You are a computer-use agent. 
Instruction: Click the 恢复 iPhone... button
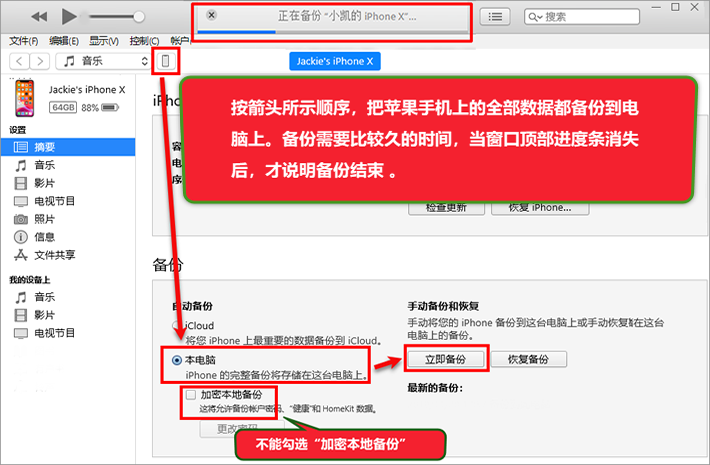pyautogui.click(x=540, y=208)
